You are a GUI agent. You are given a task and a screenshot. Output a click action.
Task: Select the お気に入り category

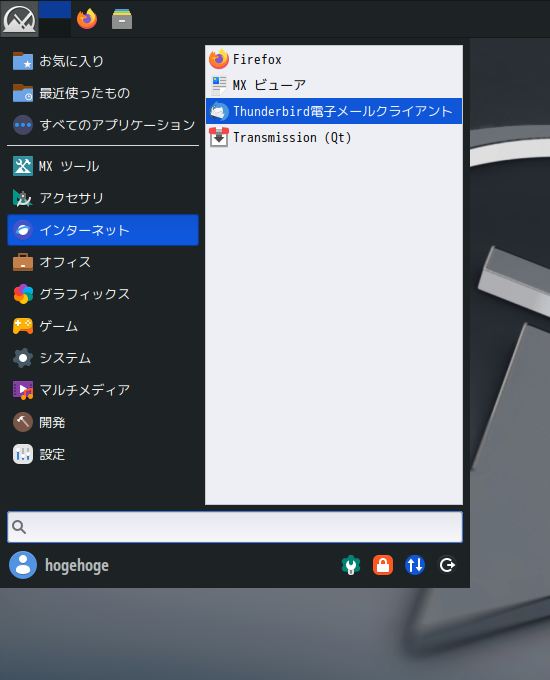point(103,61)
